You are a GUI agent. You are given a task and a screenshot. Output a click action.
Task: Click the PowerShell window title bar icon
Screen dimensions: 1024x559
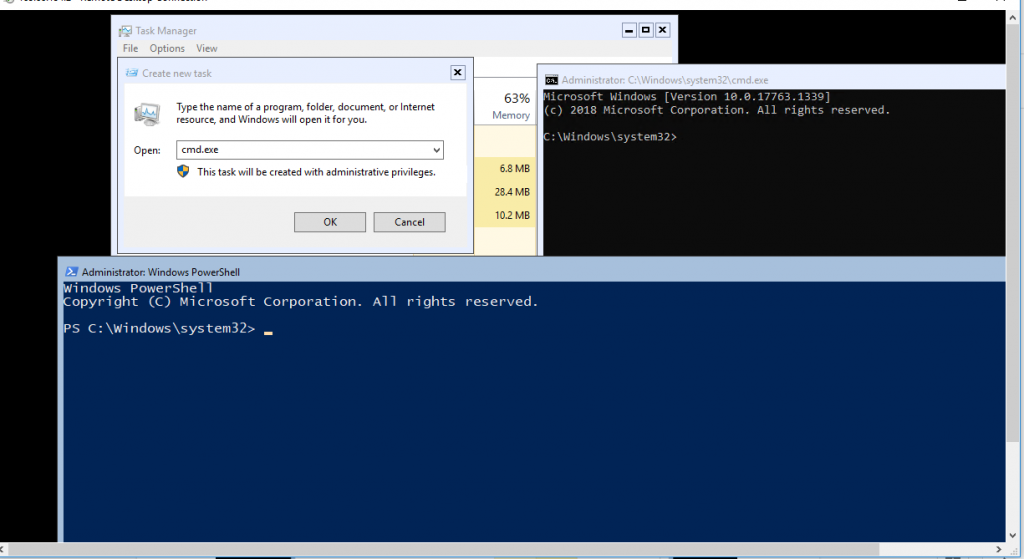(x=71, y=272)
